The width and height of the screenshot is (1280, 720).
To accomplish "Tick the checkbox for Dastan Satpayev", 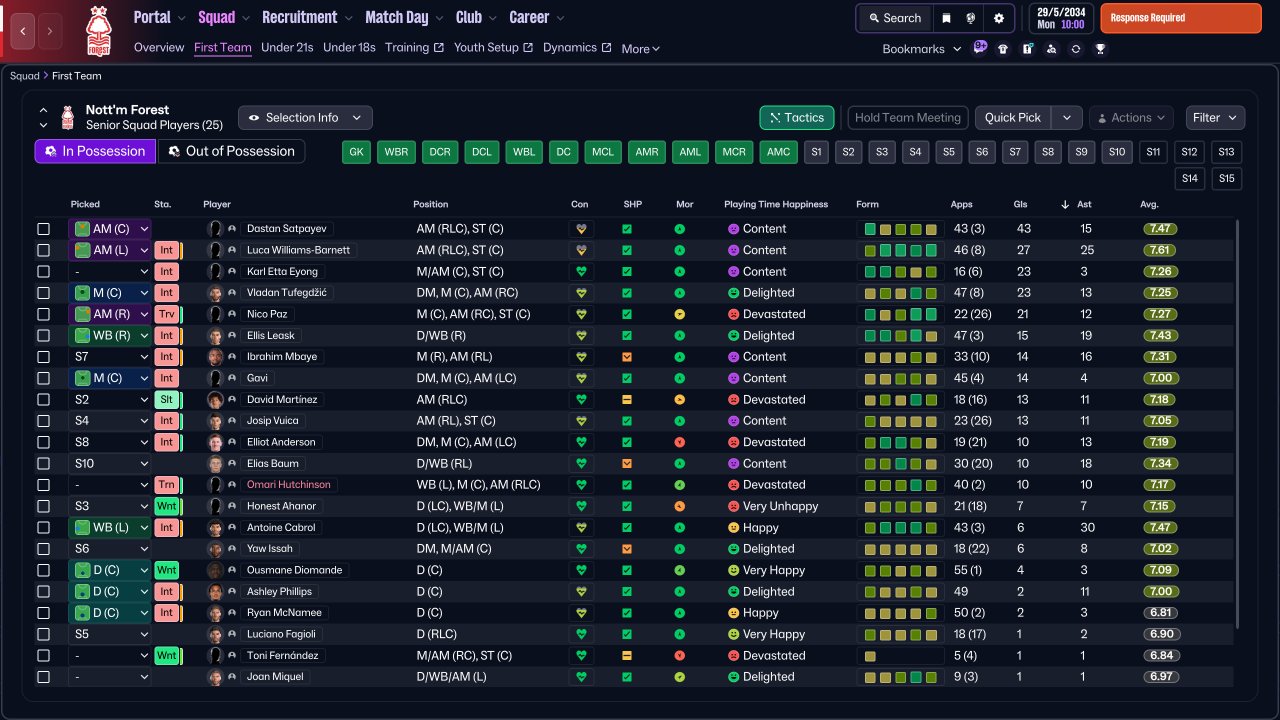I will (43, 229).
